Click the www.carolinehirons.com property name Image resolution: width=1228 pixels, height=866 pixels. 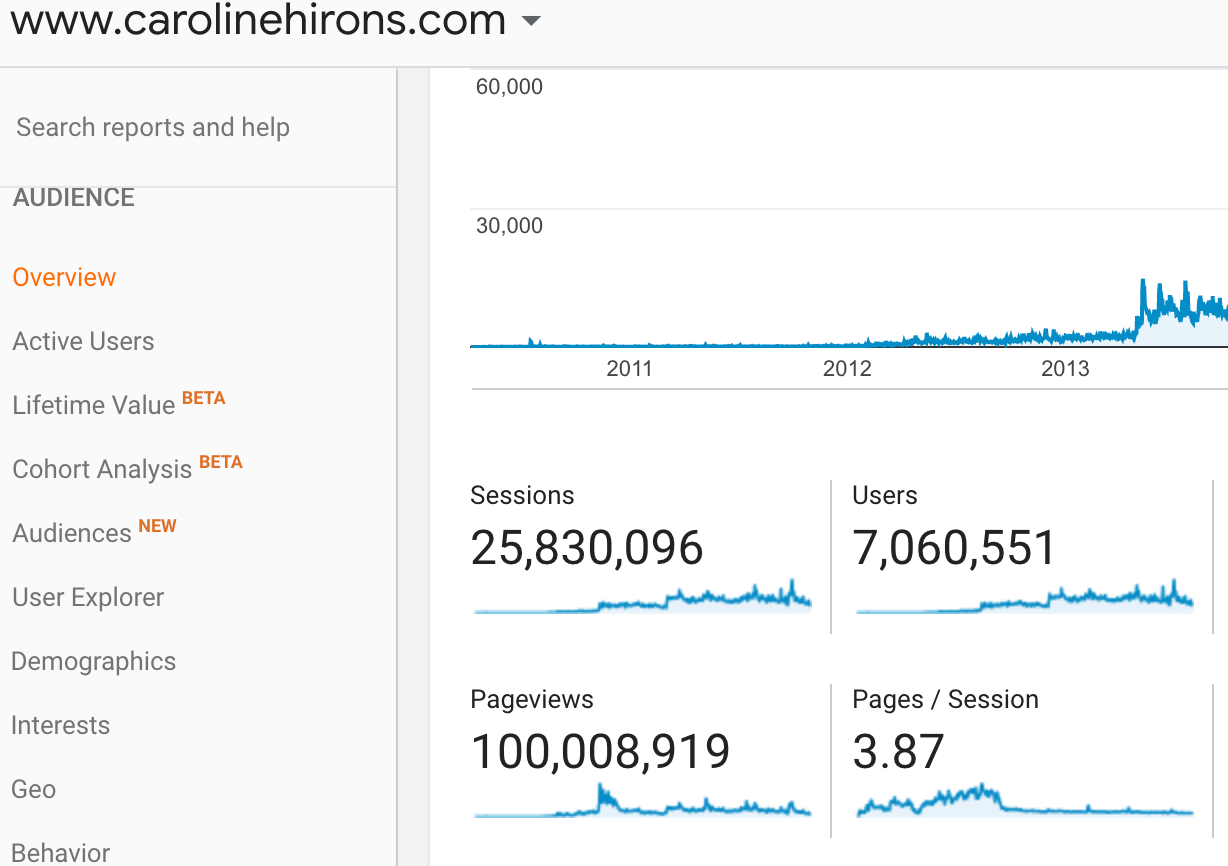coord(258,19)
